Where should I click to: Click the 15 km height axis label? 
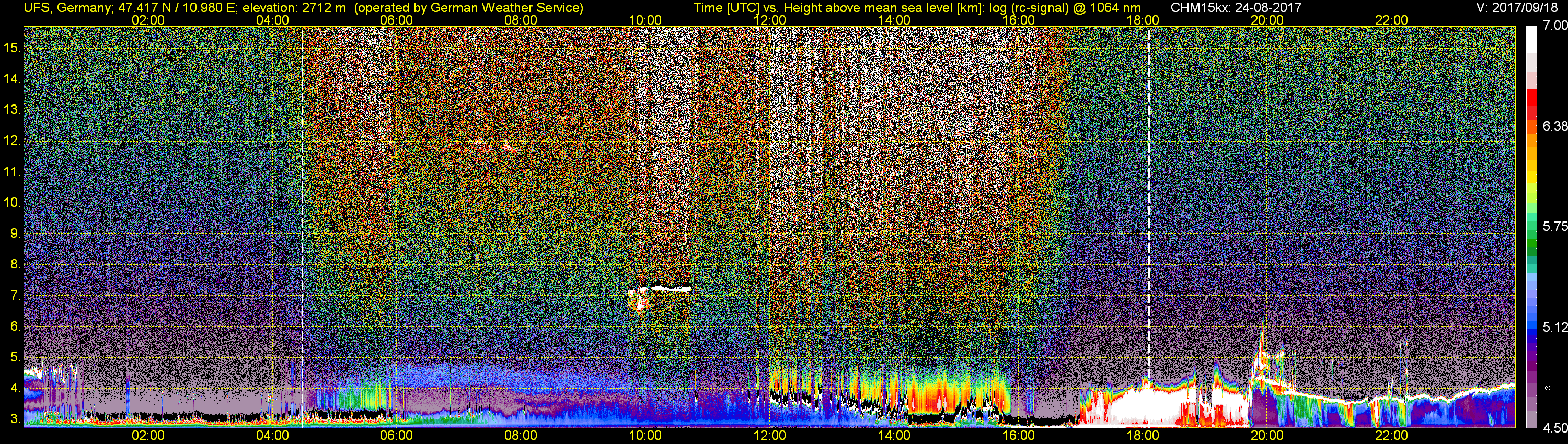tap(12, 48)
